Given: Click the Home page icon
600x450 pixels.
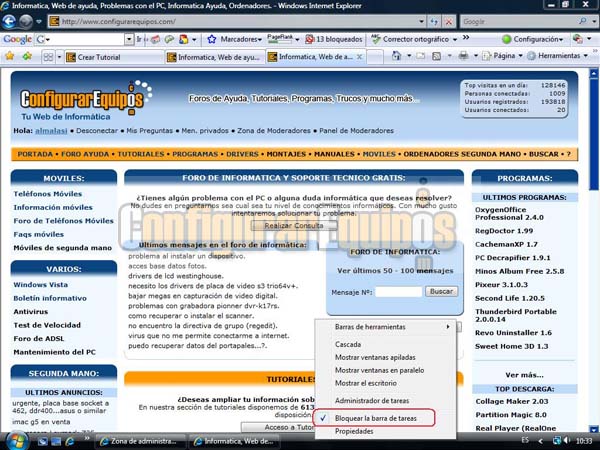Looking at the screenshot, I should tap(396, 56).
